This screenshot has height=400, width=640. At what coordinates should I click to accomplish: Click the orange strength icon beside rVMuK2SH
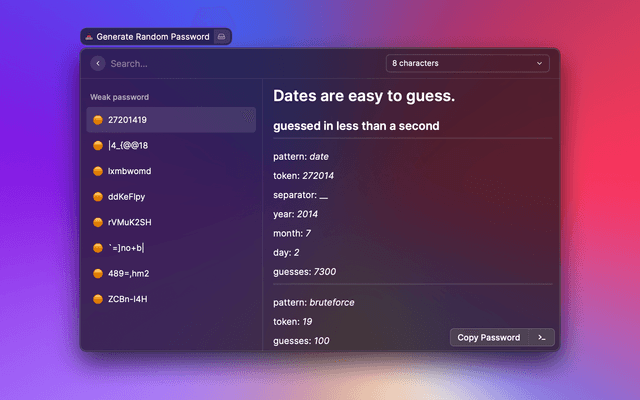[x=97, y=222]
